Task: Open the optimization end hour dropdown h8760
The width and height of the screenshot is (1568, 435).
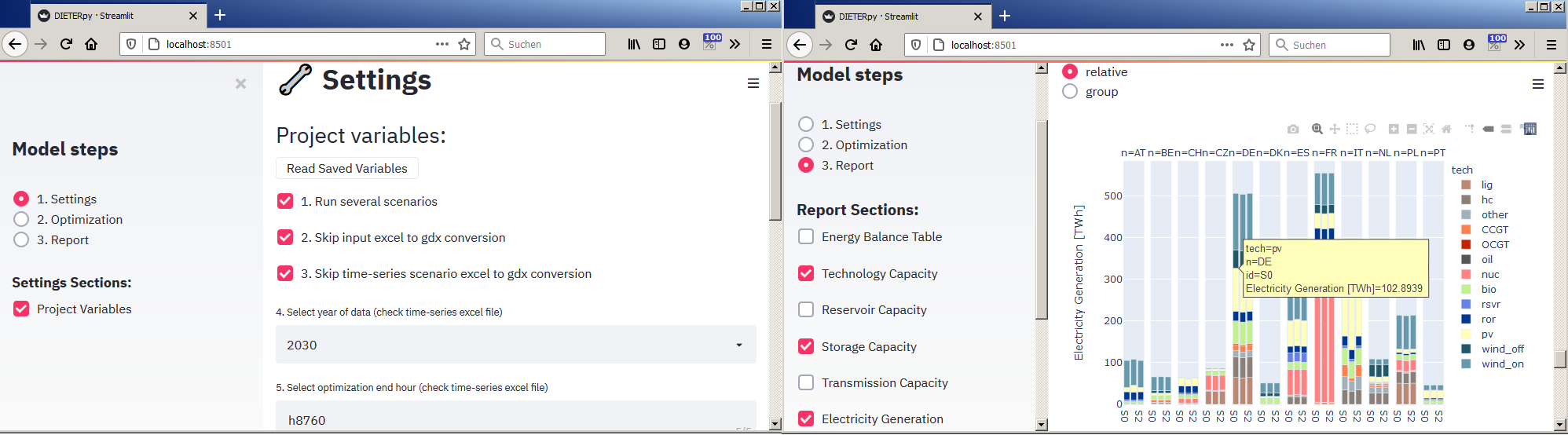Action: (515, 419)
